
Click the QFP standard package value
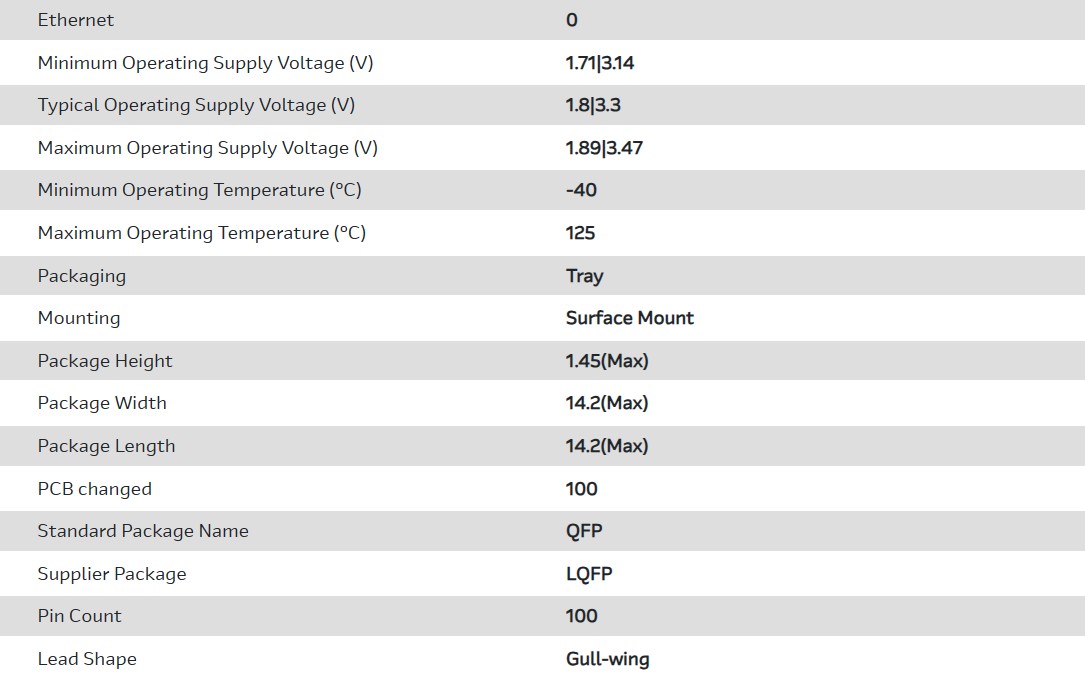(584, 531)
